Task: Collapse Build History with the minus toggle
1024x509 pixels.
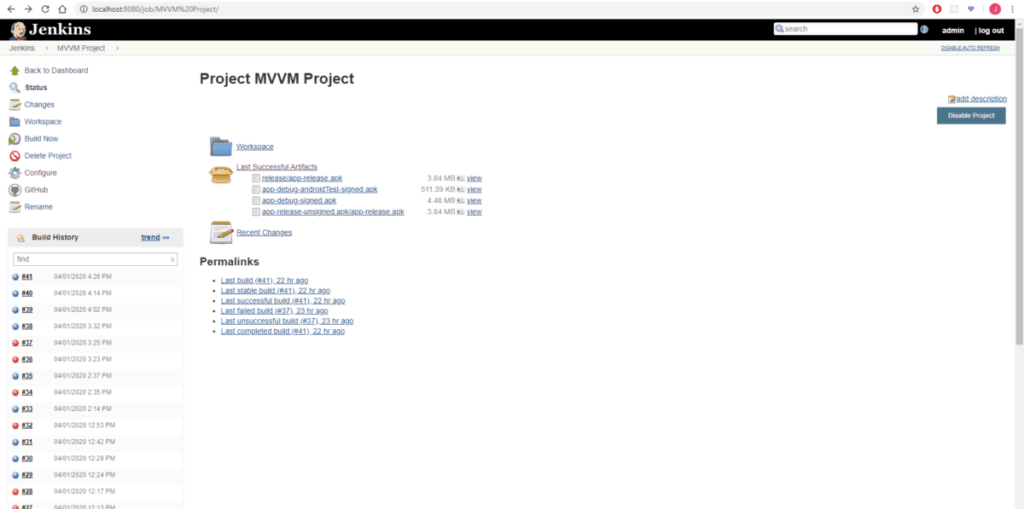Action: (166, 238)
